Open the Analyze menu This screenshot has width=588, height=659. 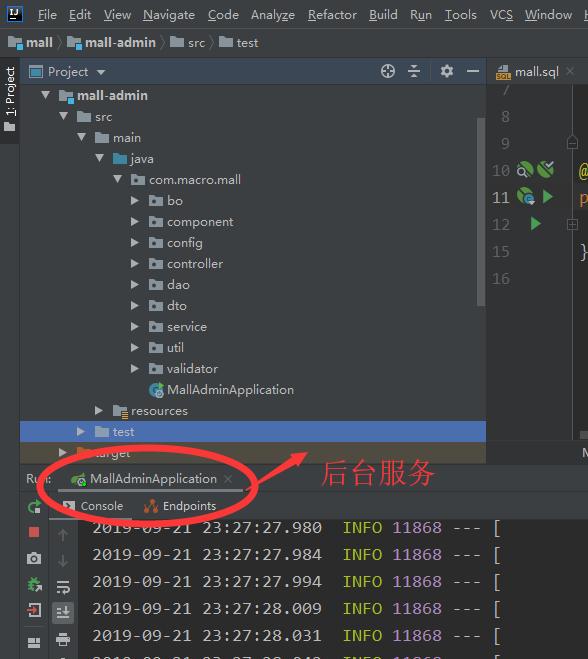pyautogui.click(x=273, y=15)
